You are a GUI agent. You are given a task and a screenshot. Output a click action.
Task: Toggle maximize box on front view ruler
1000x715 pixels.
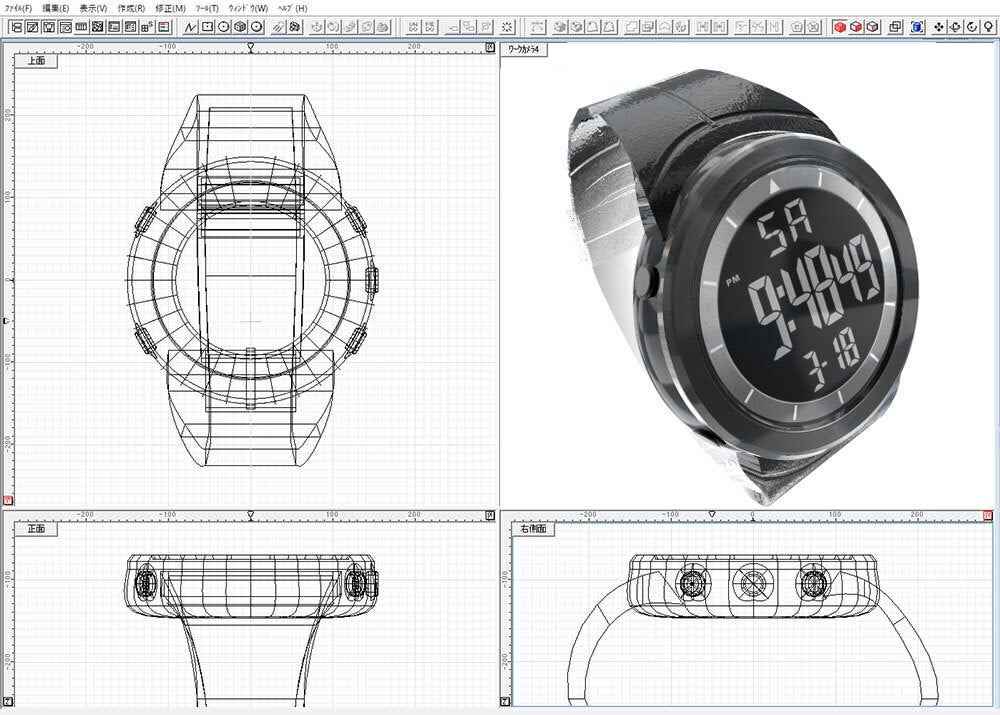point(489,516)
